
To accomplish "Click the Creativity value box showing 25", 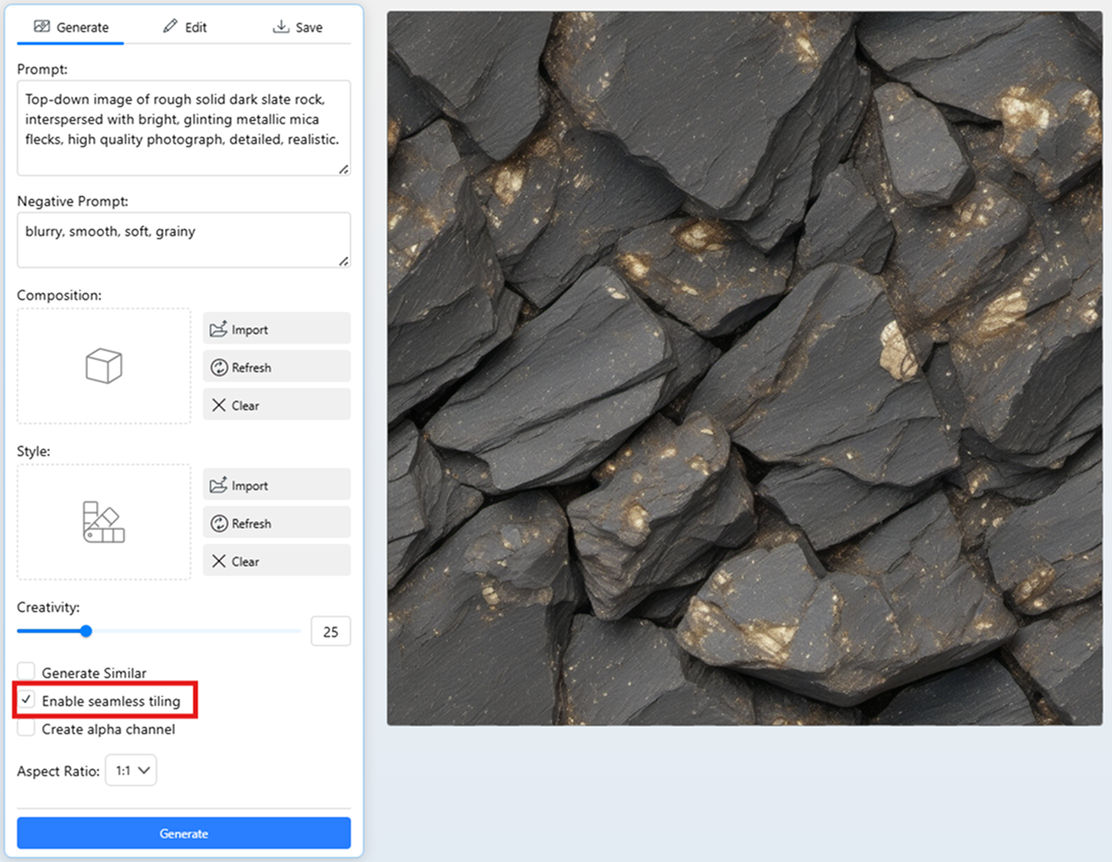I will tap(330, 632).
